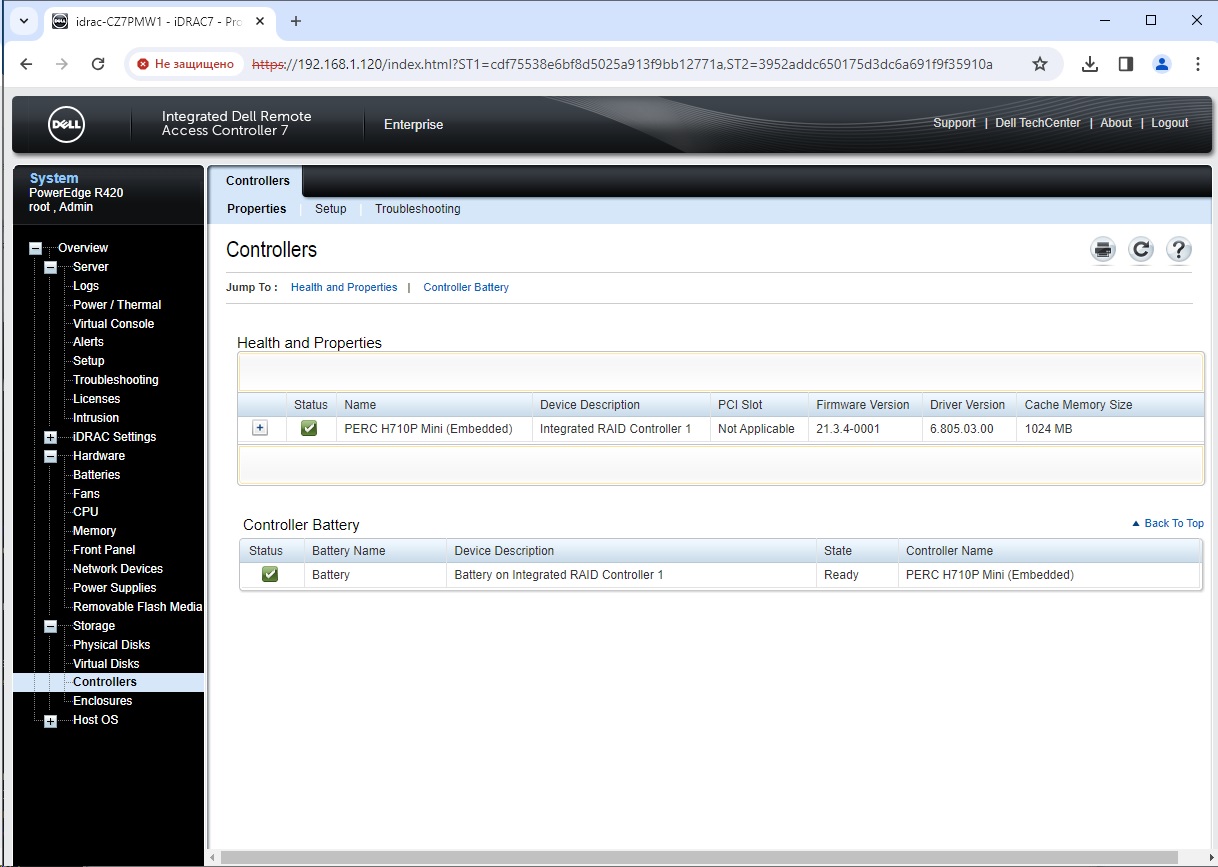The image size is (1218, 867).
Task: Click the Dell logo in header
Action: tap(67, 125)
